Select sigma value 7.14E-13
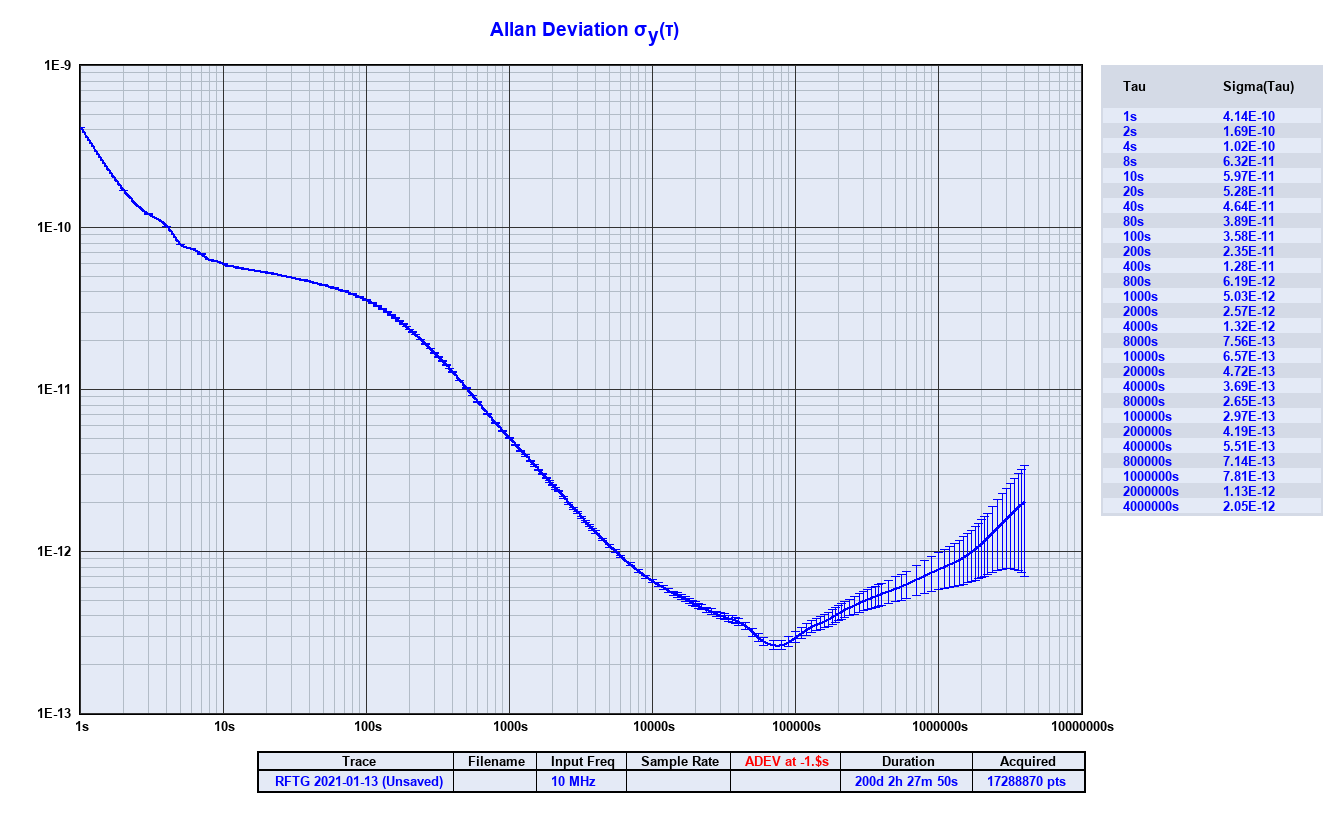This screenshot has width=1342, height=824. pos(1249,462)
